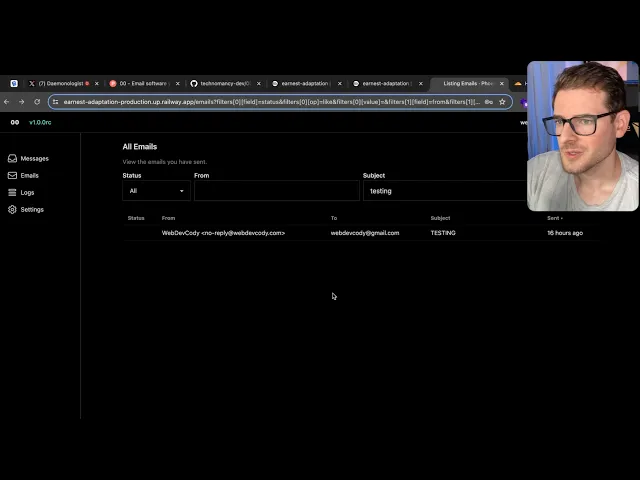This screenshot has width=640, height=480.
Task: Reload the page with the refresh icon
Action: tap(37, 102)
